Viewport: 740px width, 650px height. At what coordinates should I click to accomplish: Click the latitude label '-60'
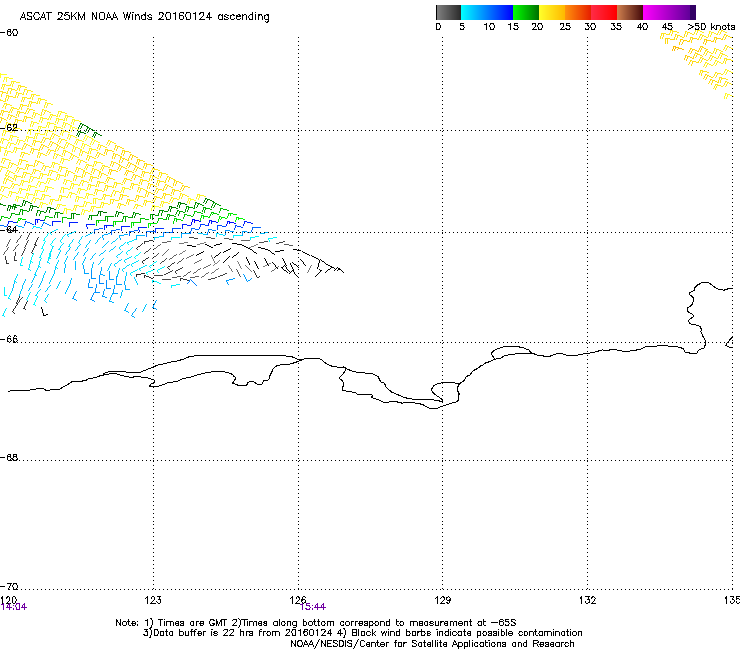point(9,33)
